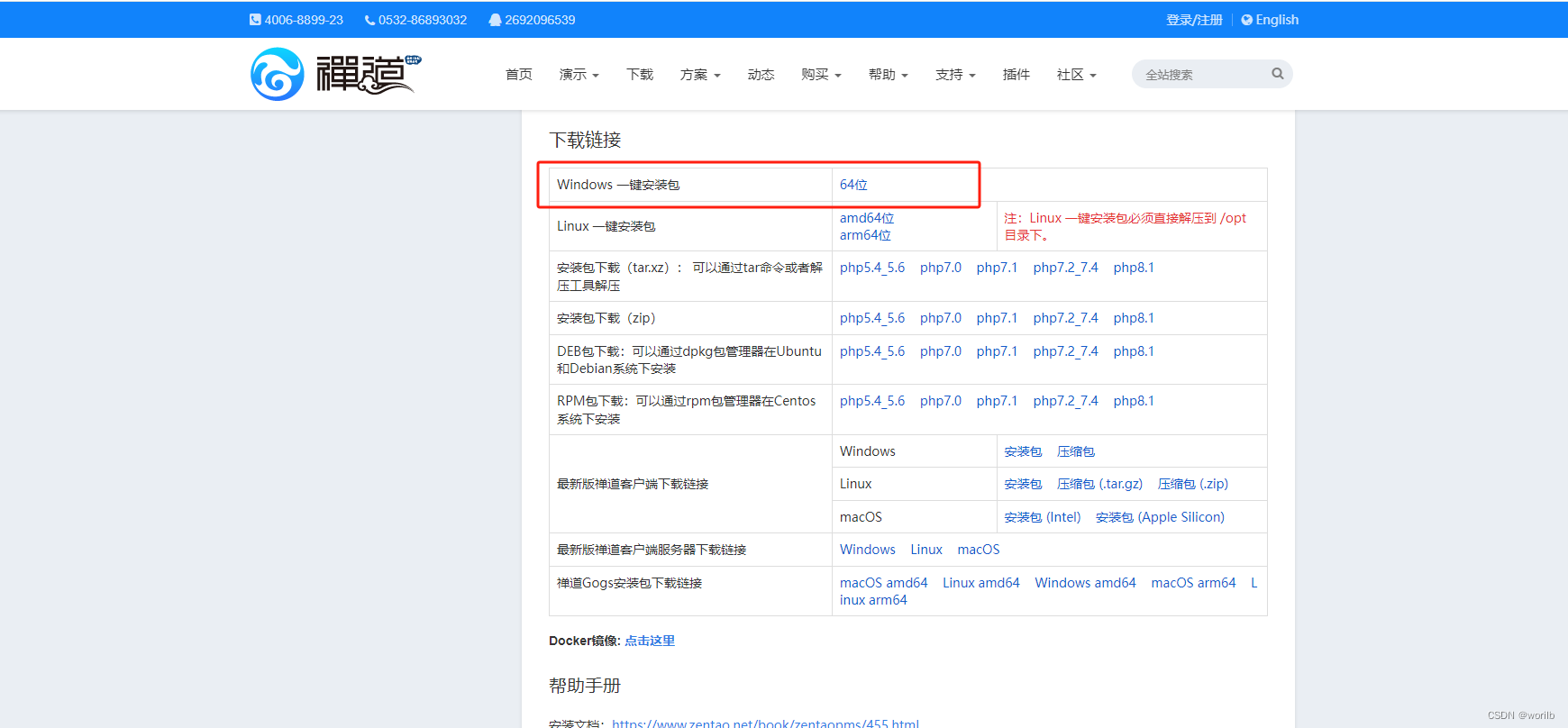Expand the 支持 dropdown menu
This screenshot has width=1568, height=728.
[955, 75]
